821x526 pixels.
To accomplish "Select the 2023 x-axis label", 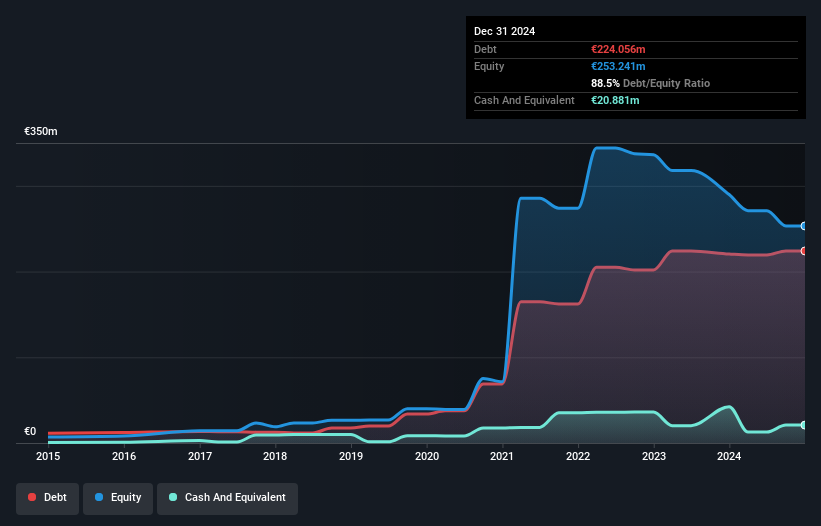I will coord(654,456).
